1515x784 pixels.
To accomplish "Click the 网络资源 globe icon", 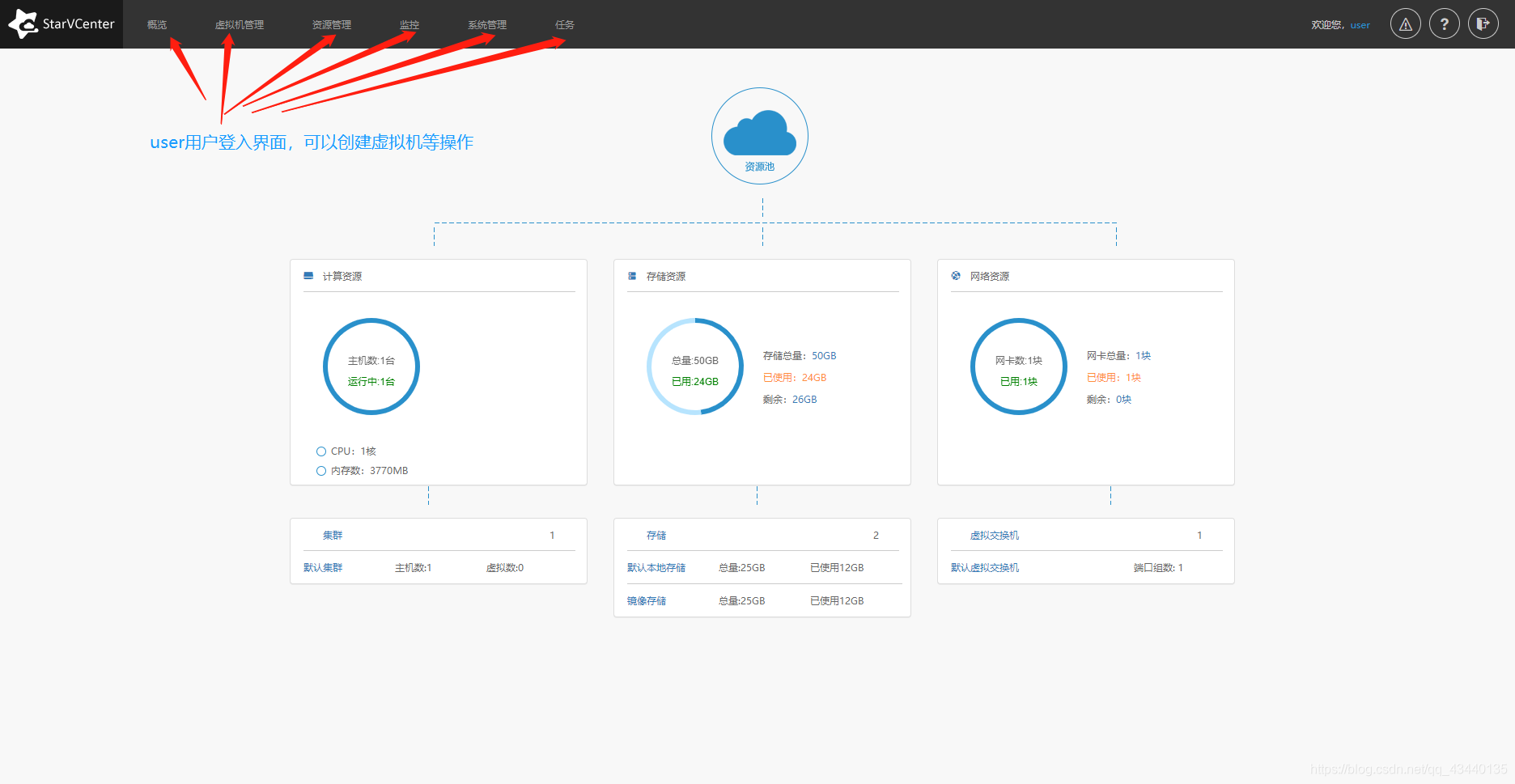I will point(956,276).
